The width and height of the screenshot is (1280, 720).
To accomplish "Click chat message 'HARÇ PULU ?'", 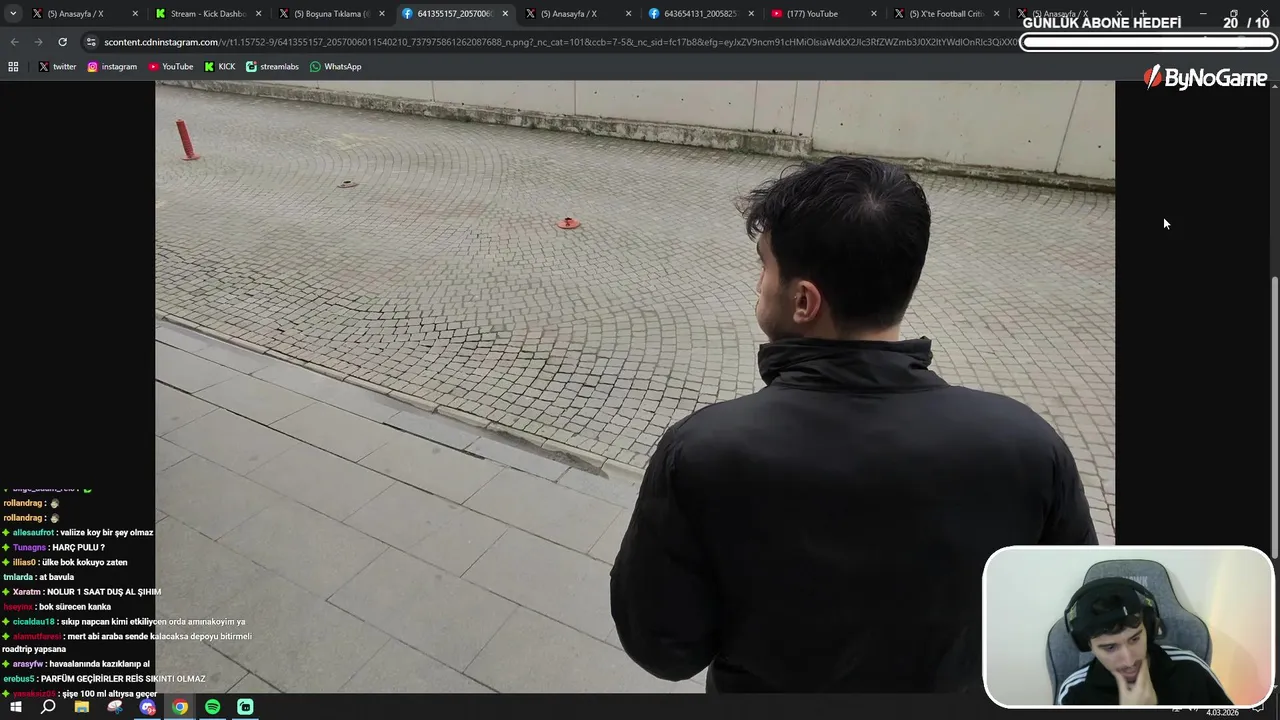I will (78, 548).
